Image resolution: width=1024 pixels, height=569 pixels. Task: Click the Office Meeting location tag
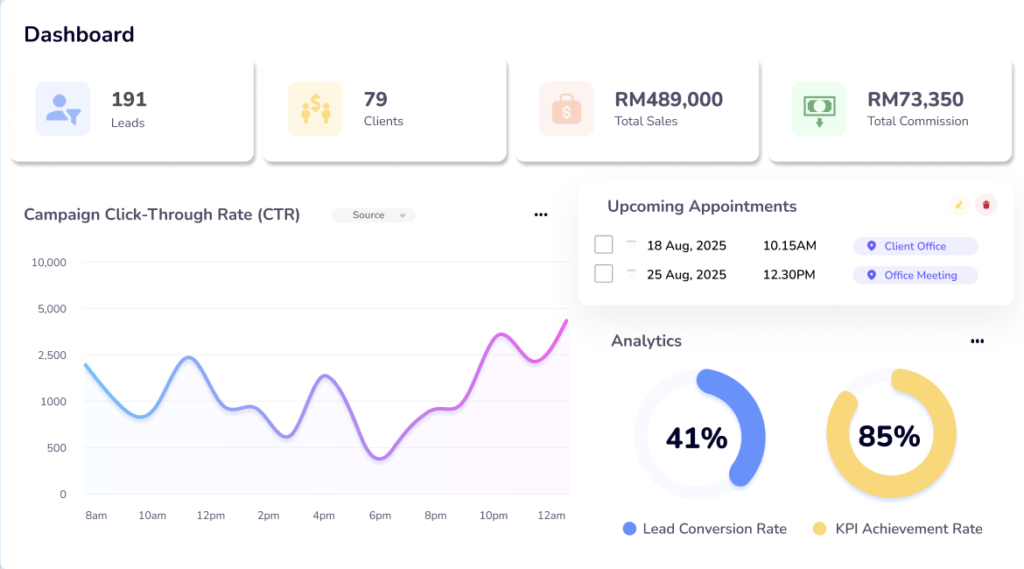914,275
